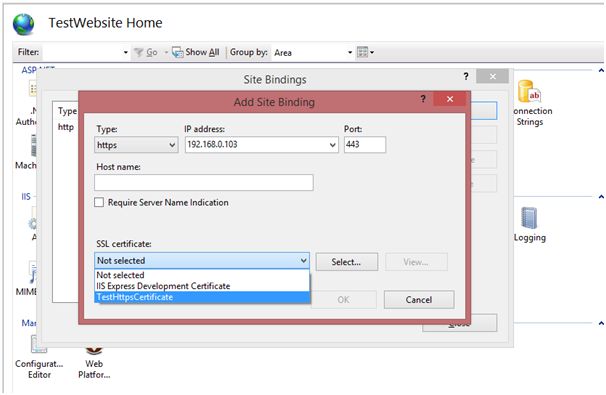606x395 pixels.
Task: Click help icon in Site Bindings window
Action: (x=466, y=77)
